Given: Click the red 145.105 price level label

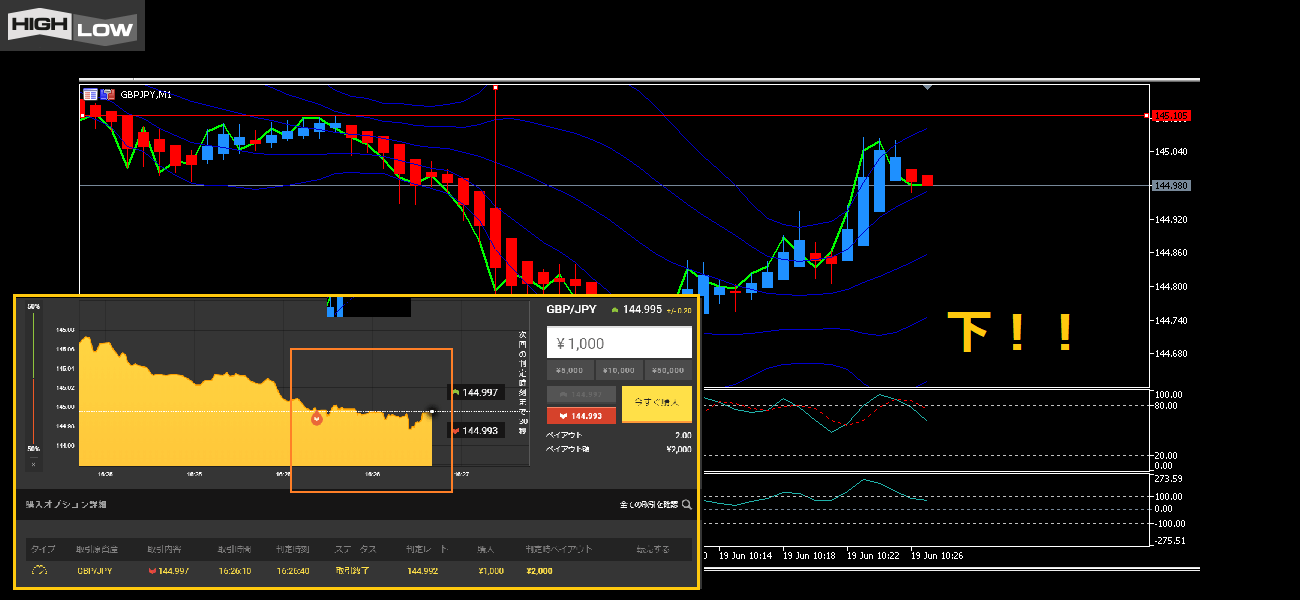Looking at the screenshot, I should (x=1171, y=116).
